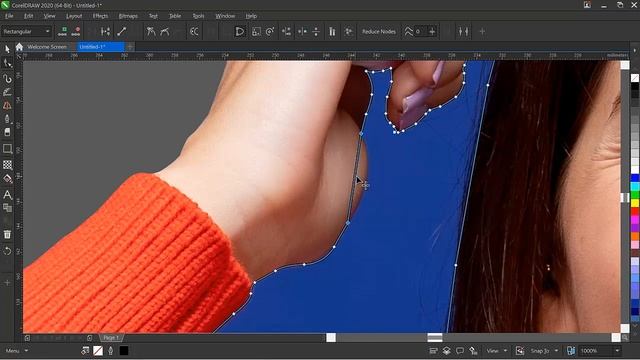Select the Freehand curve tool

click(x=7, y=78)
